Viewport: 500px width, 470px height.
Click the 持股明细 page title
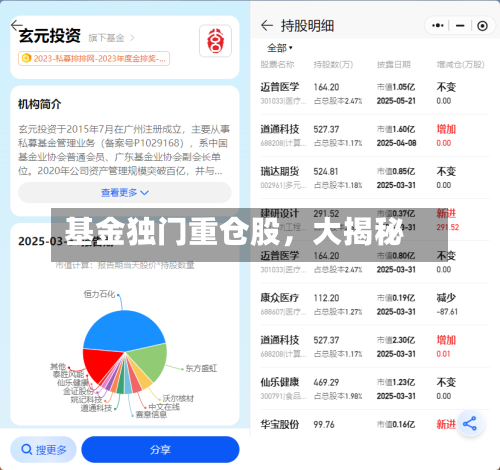307,26
